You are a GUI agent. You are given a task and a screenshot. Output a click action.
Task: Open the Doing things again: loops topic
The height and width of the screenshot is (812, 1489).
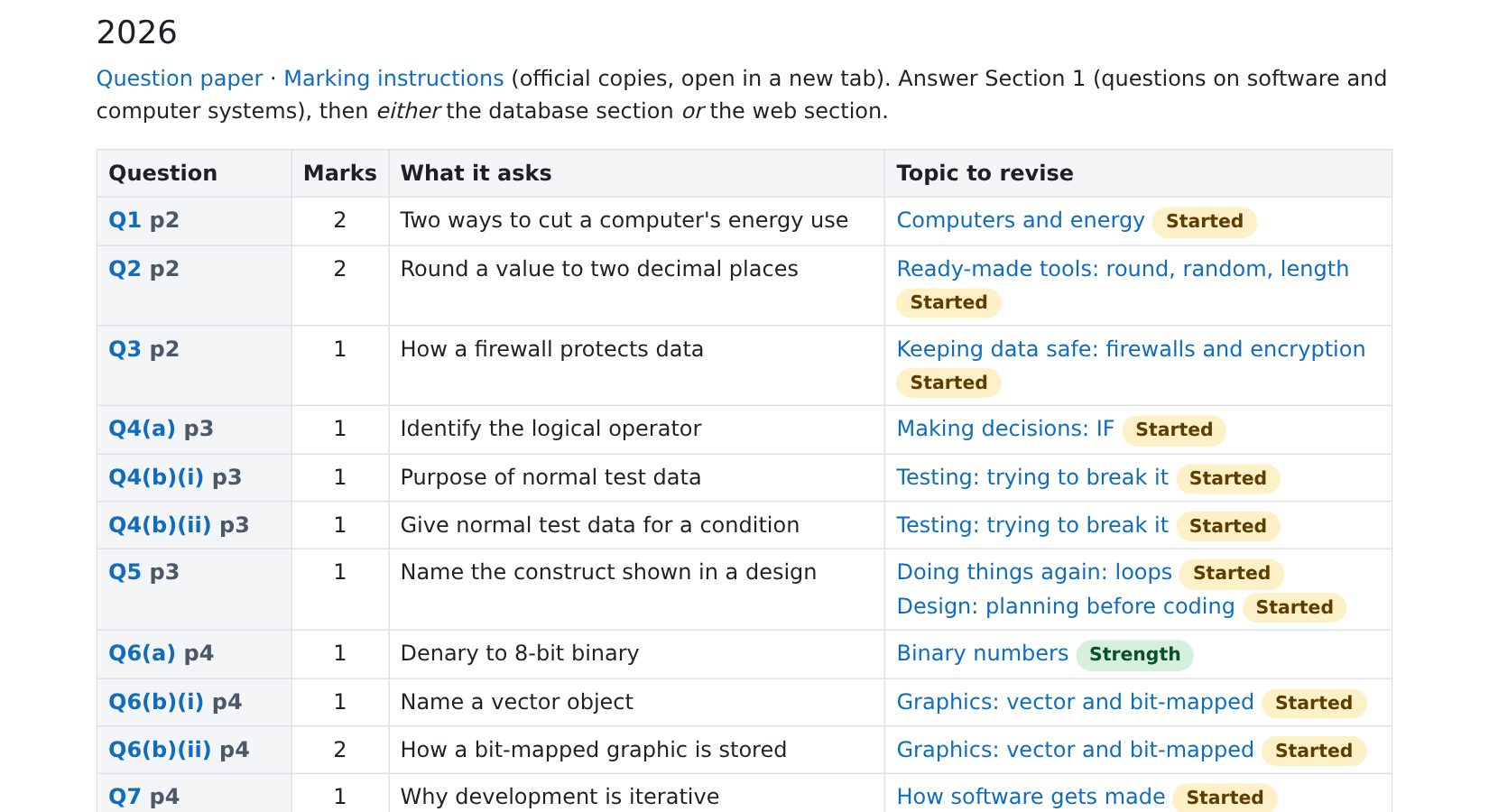pos(1034,572)
